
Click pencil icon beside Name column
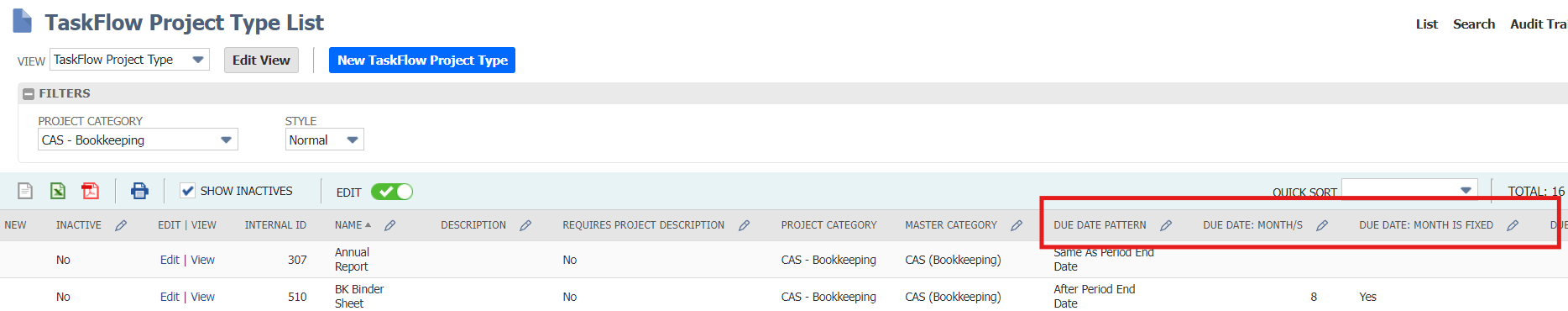point(390,225)
